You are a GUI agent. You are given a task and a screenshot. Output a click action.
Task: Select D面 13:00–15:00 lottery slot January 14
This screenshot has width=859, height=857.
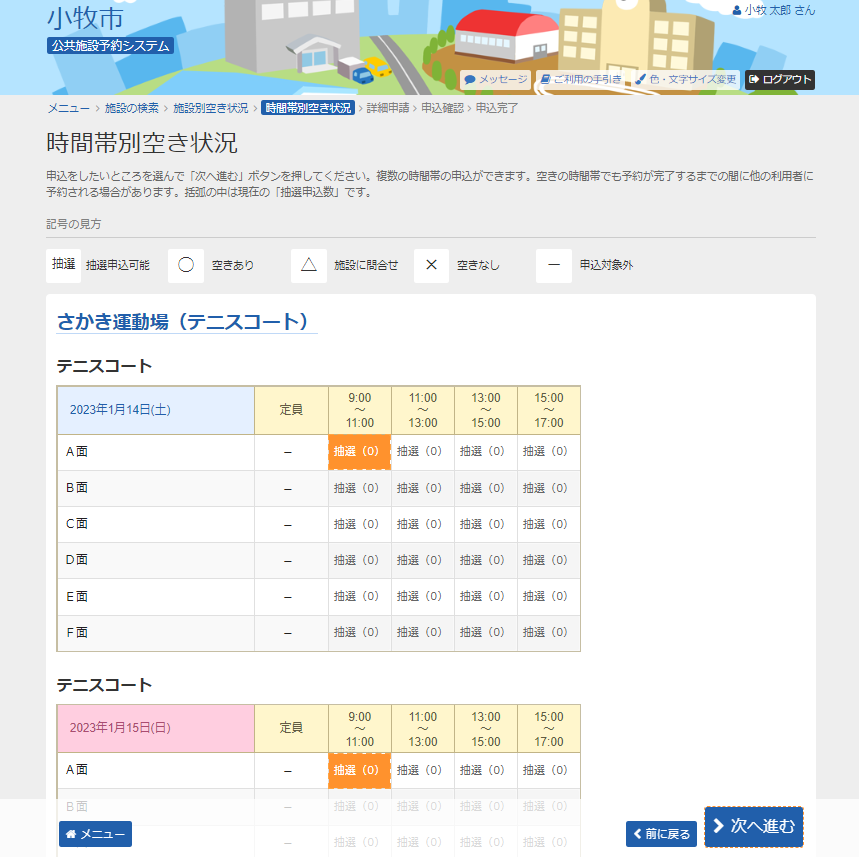485,560
